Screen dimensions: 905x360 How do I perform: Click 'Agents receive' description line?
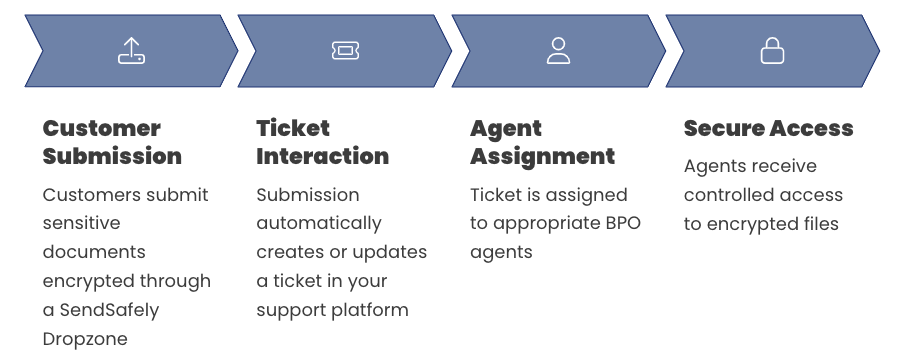point(750,167)
